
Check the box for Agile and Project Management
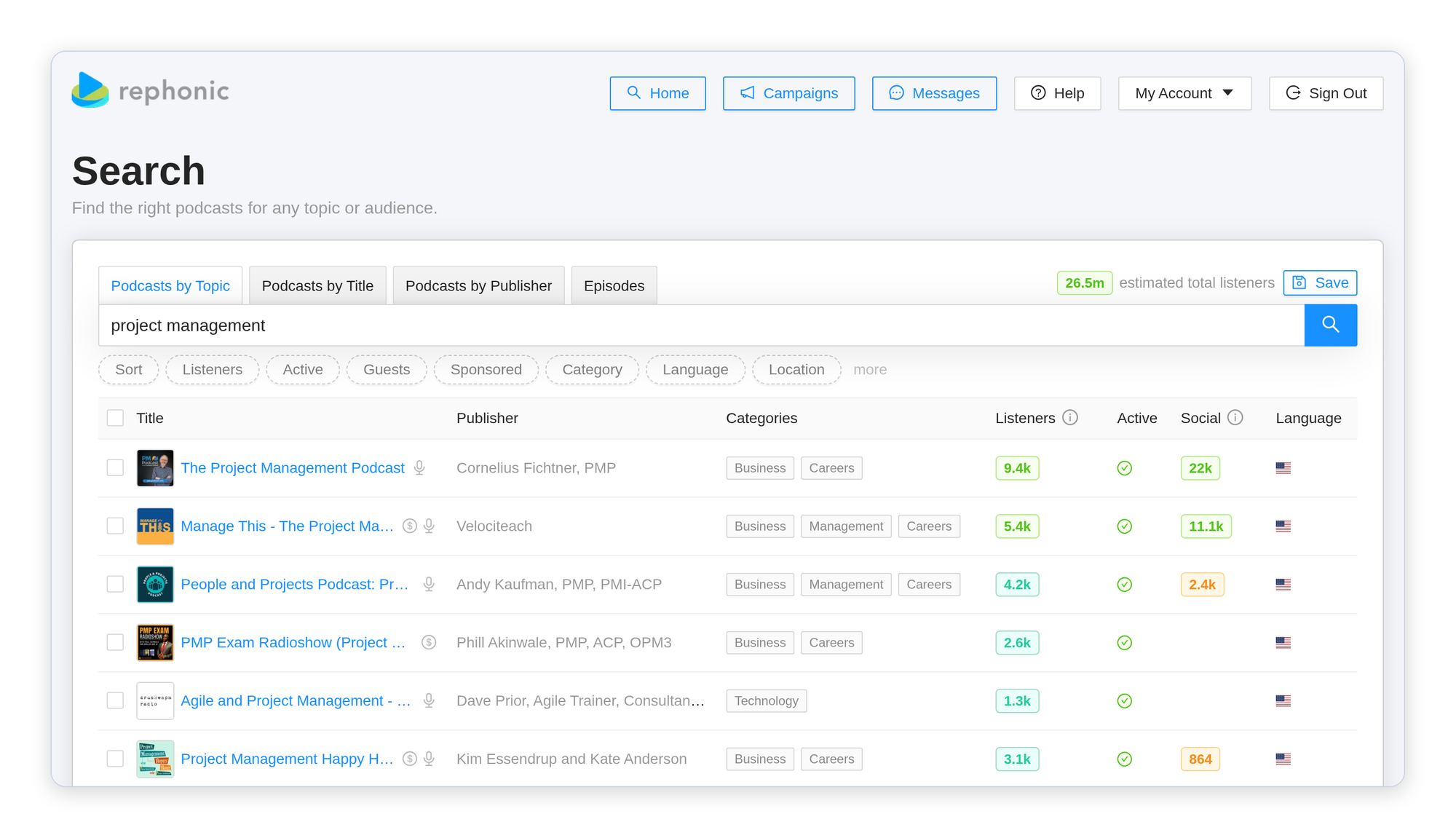pos(115,700)
